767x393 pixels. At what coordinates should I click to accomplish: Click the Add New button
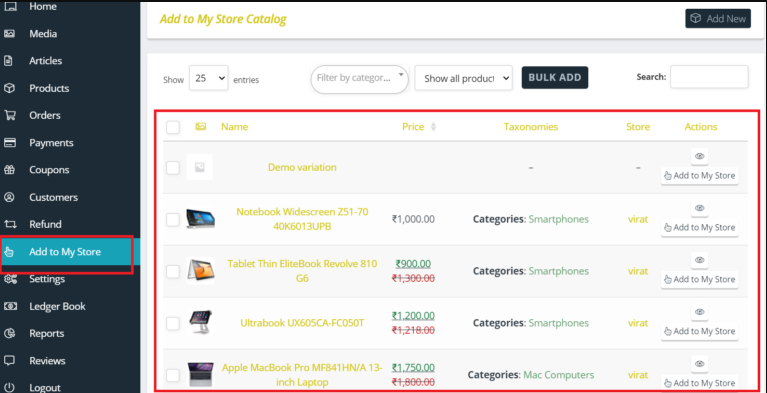click(718, 19)
